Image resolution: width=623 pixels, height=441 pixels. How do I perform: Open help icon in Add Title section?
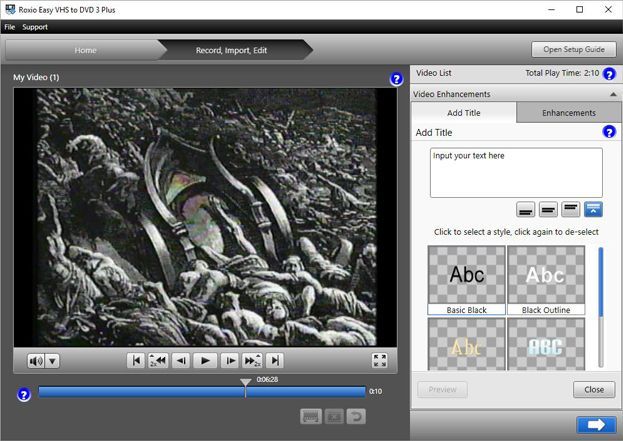(x=609, y=132)
